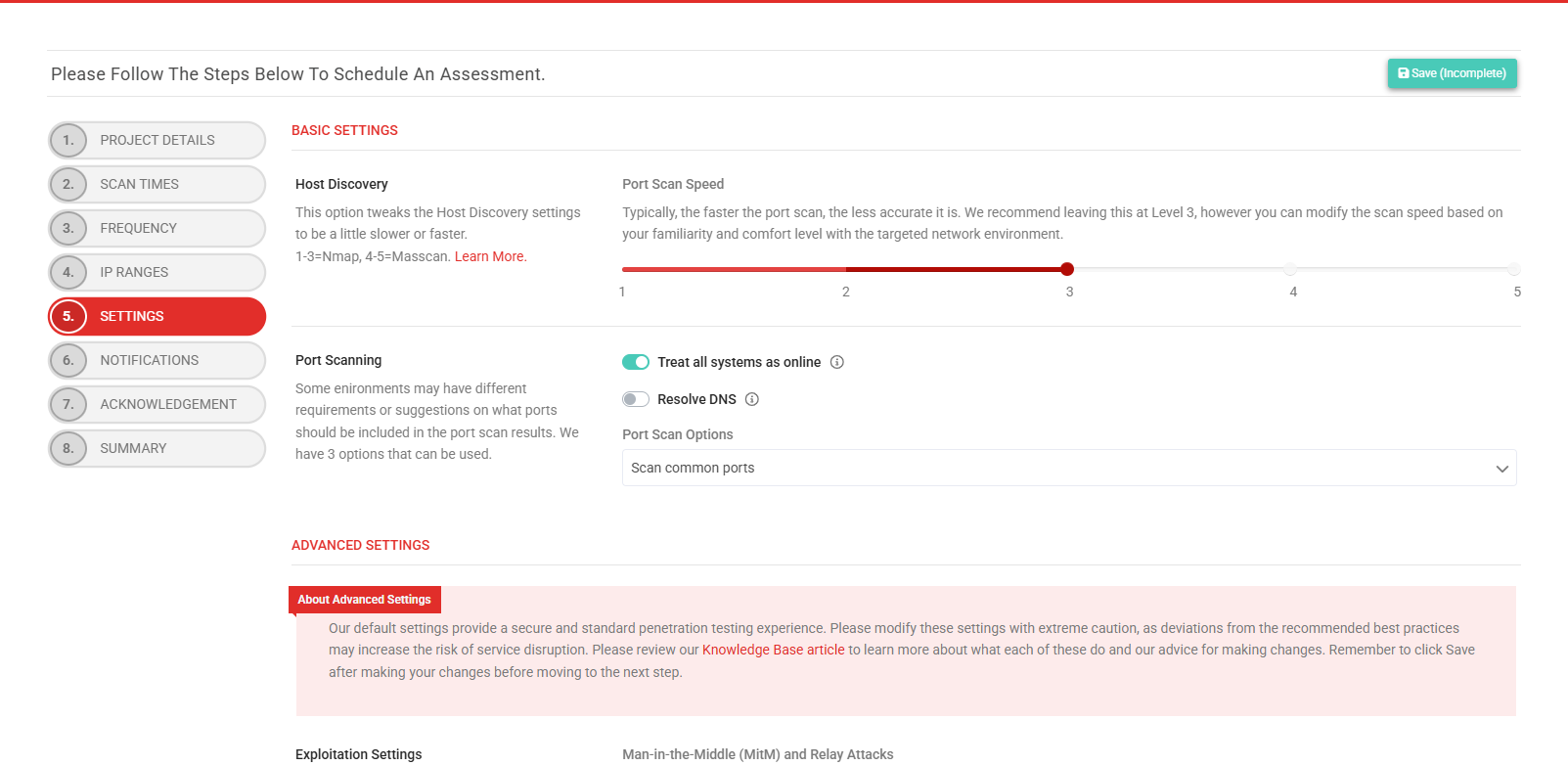The image size is (1568, 766).
Task: Click the step 1 number circle
Action: click(68, 140)
